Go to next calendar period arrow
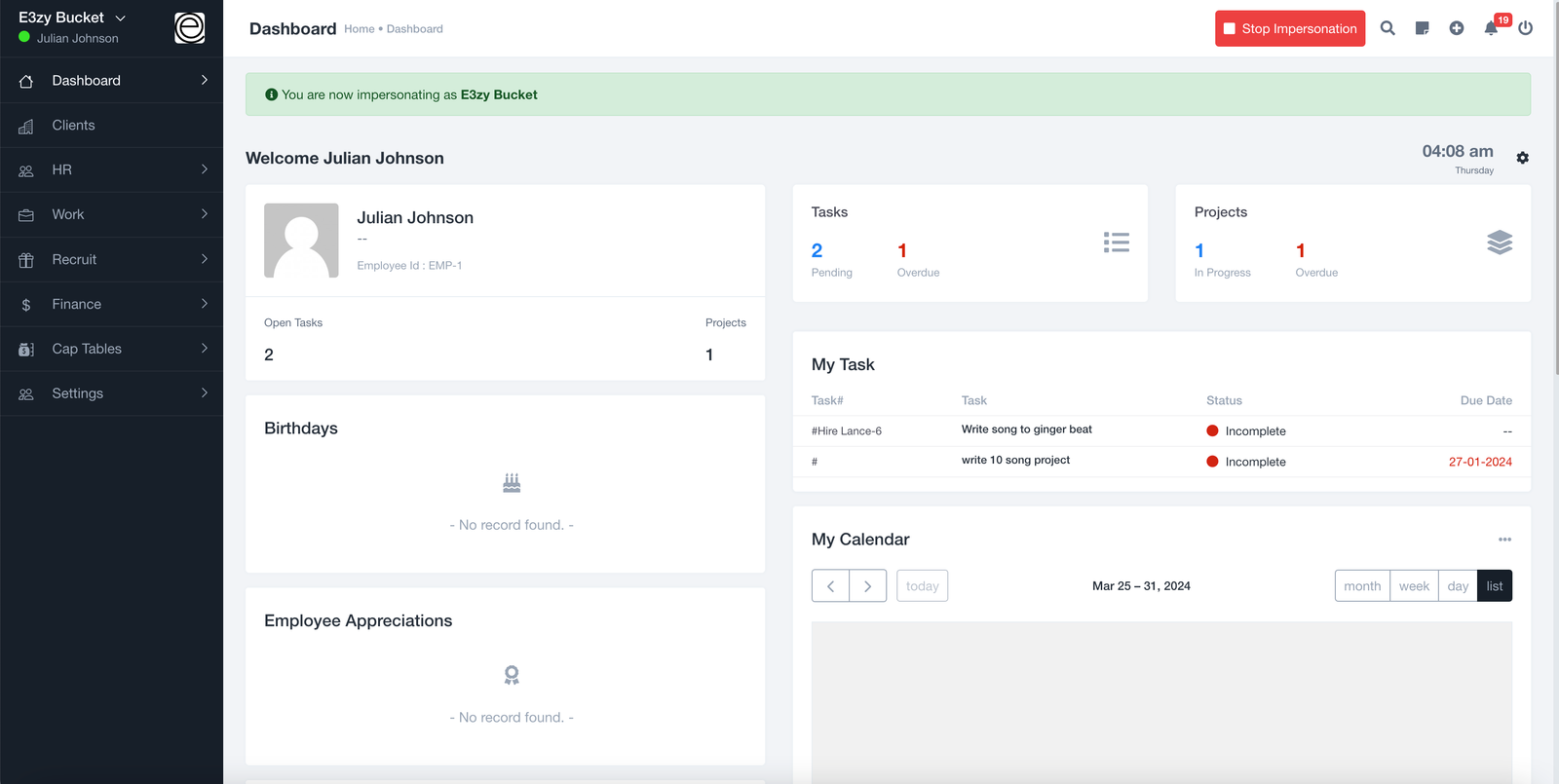 click(867, 586)
